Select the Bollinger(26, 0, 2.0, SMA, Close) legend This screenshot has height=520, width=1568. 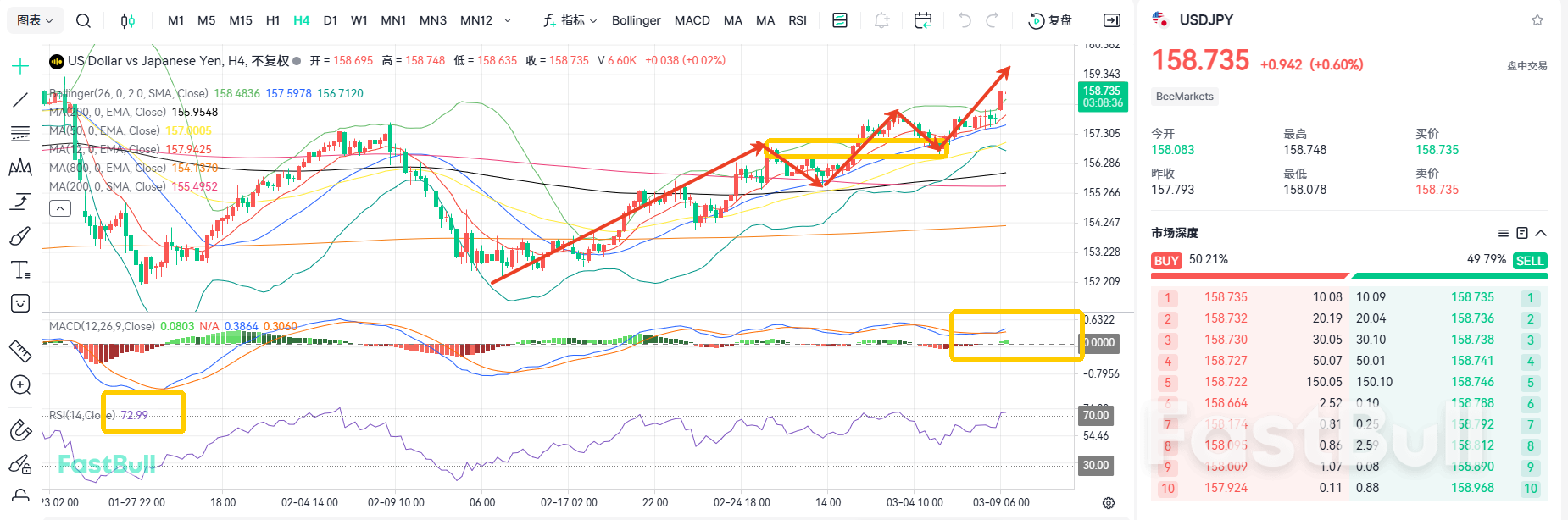click(129, 93)
